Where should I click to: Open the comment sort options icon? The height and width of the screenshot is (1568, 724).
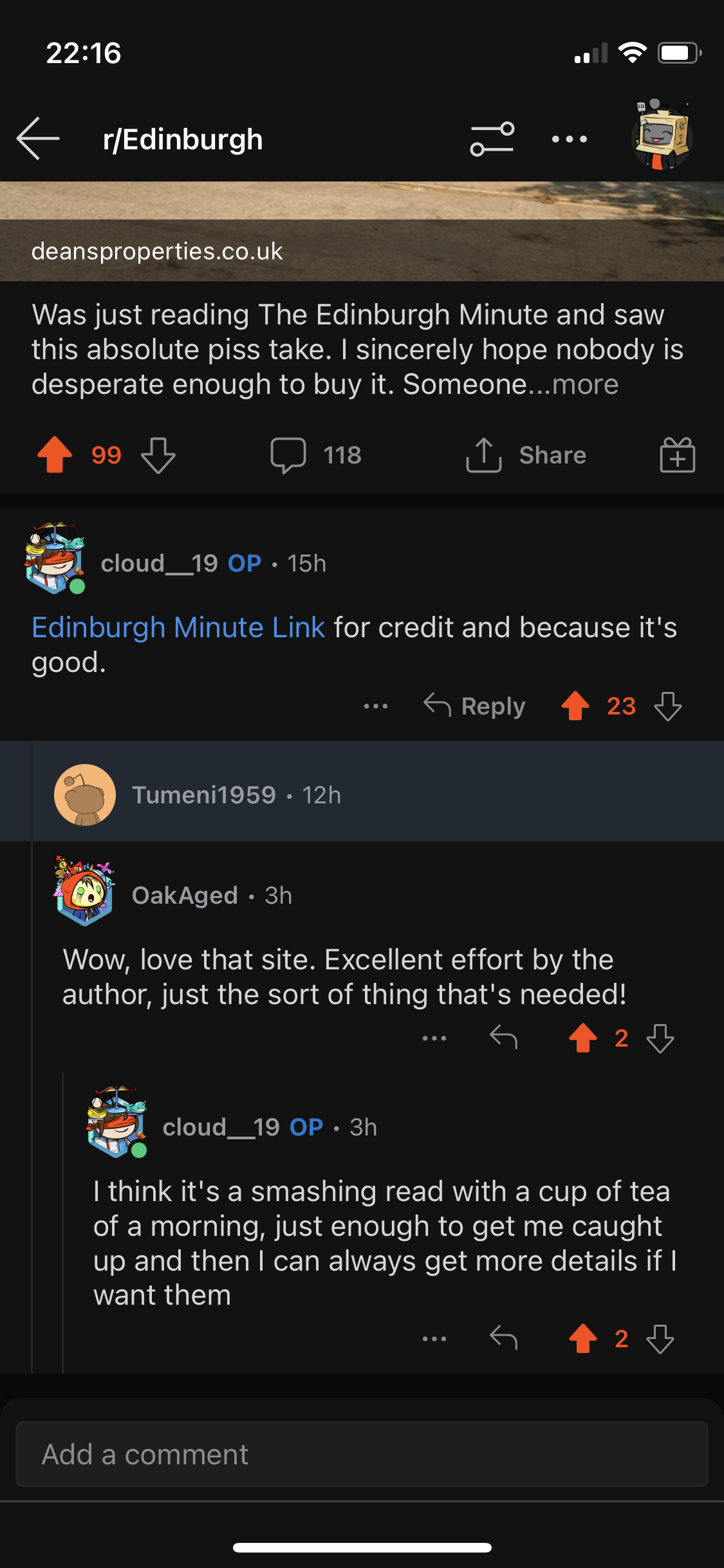492,139
